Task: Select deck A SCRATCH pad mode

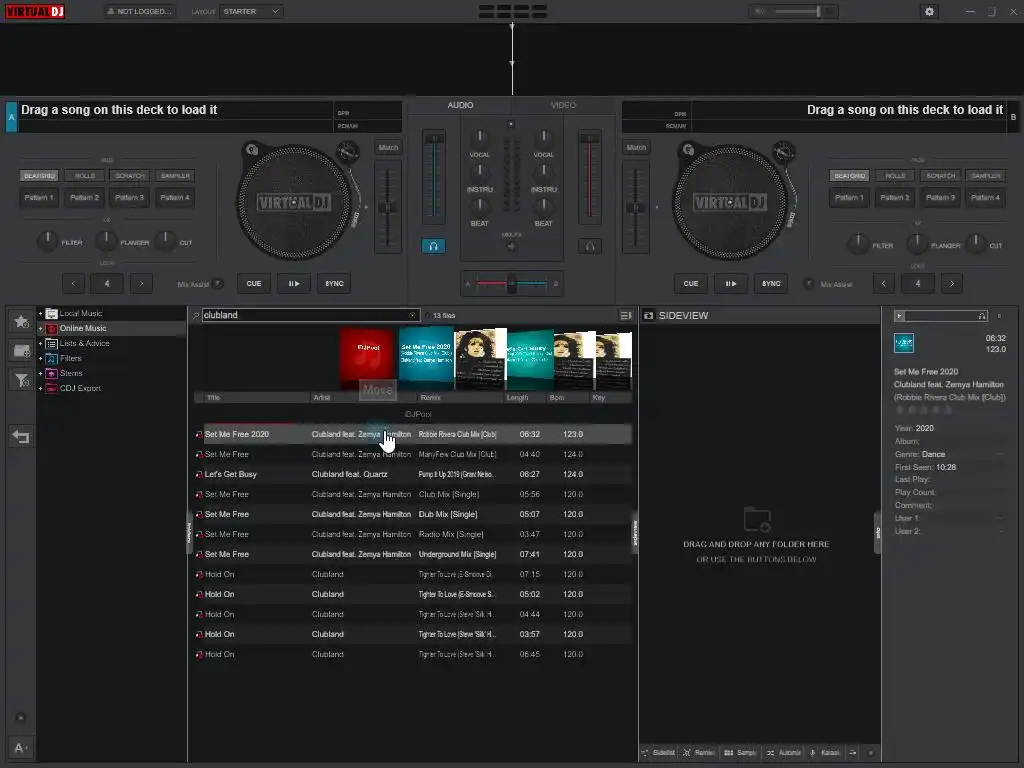Action: [x=130, y=176]
